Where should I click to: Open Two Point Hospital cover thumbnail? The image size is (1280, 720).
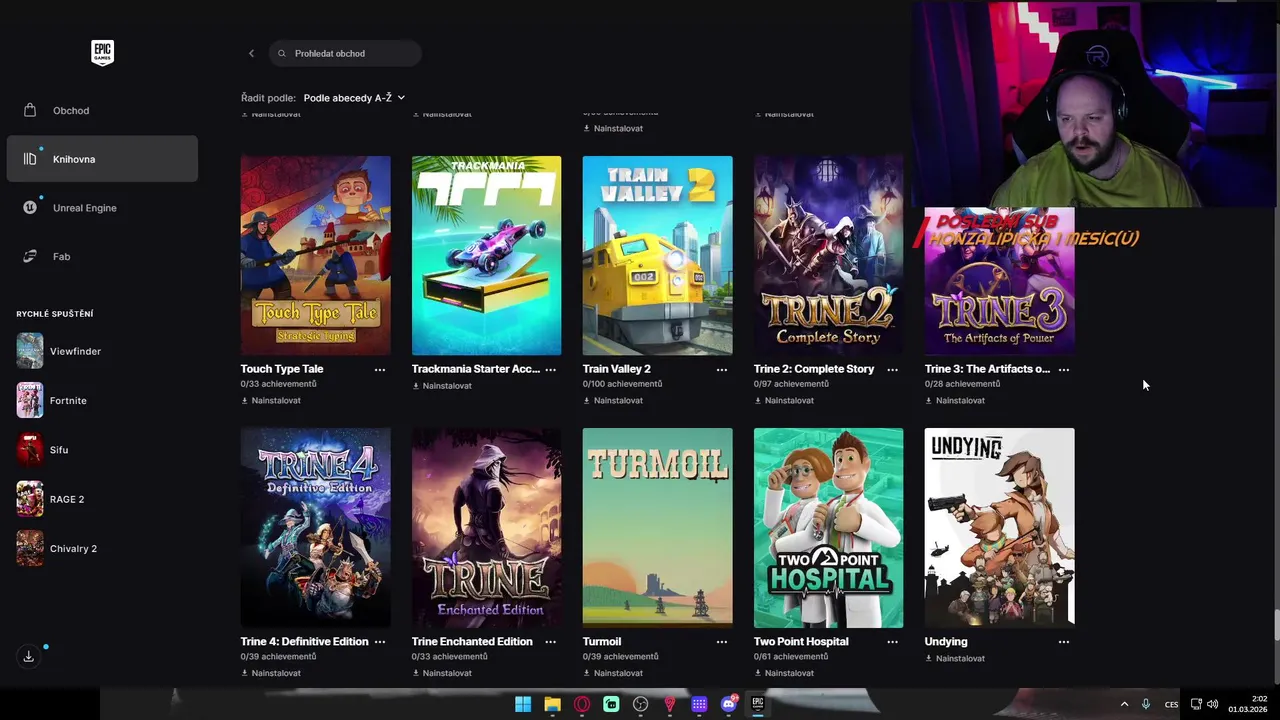pos(829,528)
